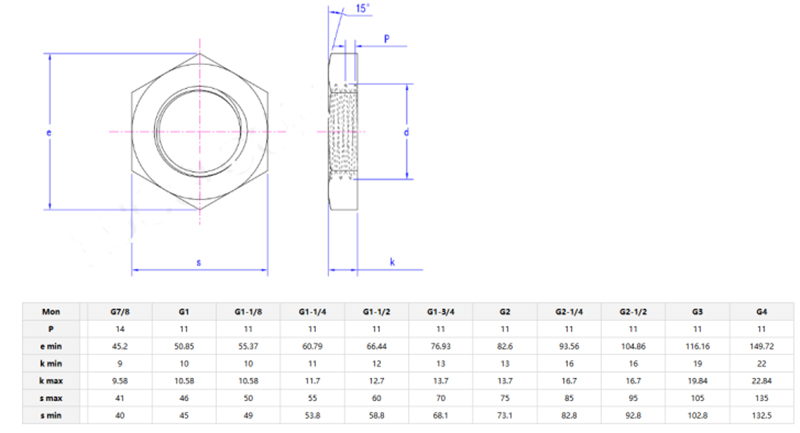Click the e min value 82.6 for G2
The image size is (800, 433).
click(506, 345)
